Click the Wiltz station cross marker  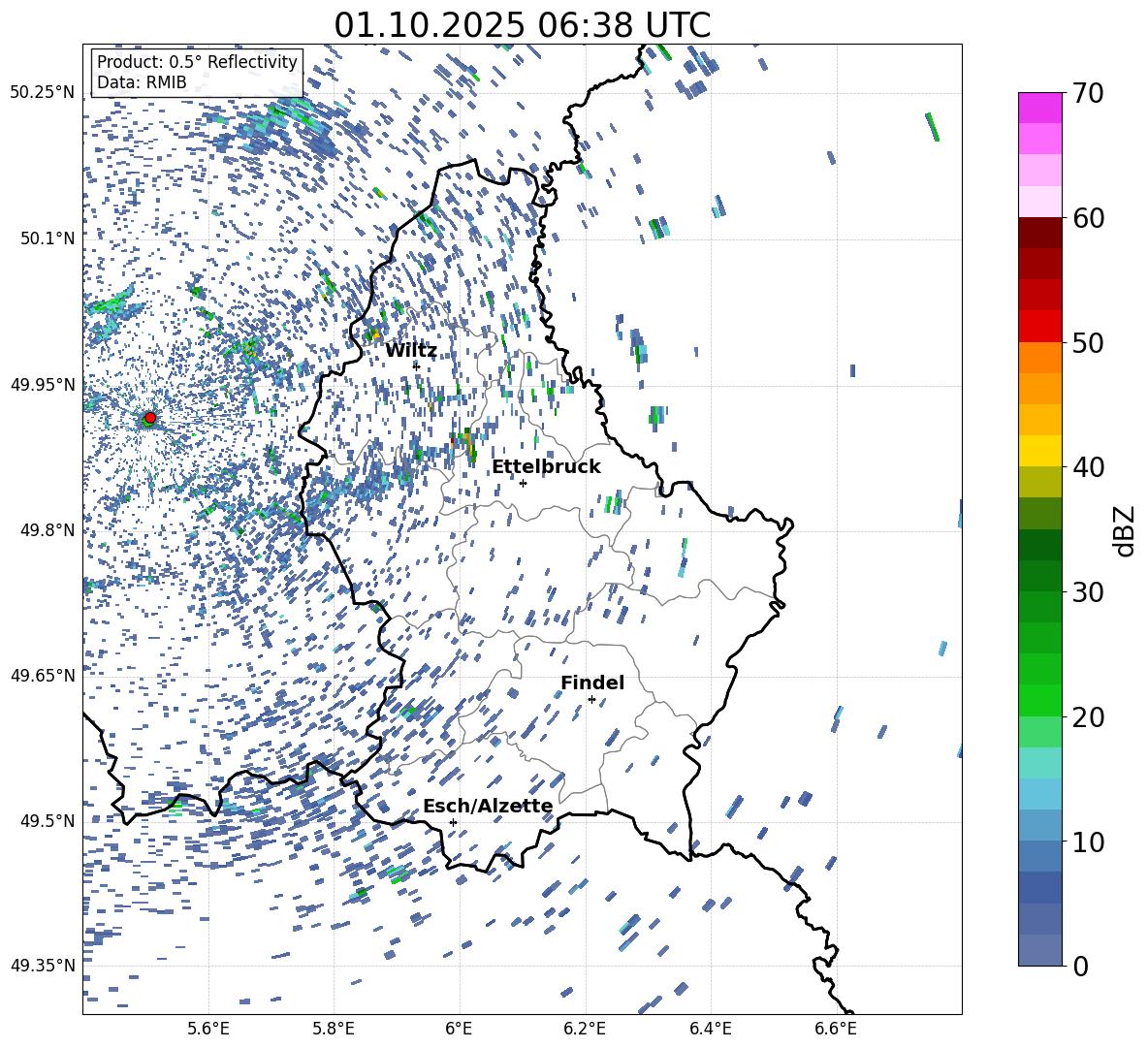pyautogui.click(x=417, y=365)
